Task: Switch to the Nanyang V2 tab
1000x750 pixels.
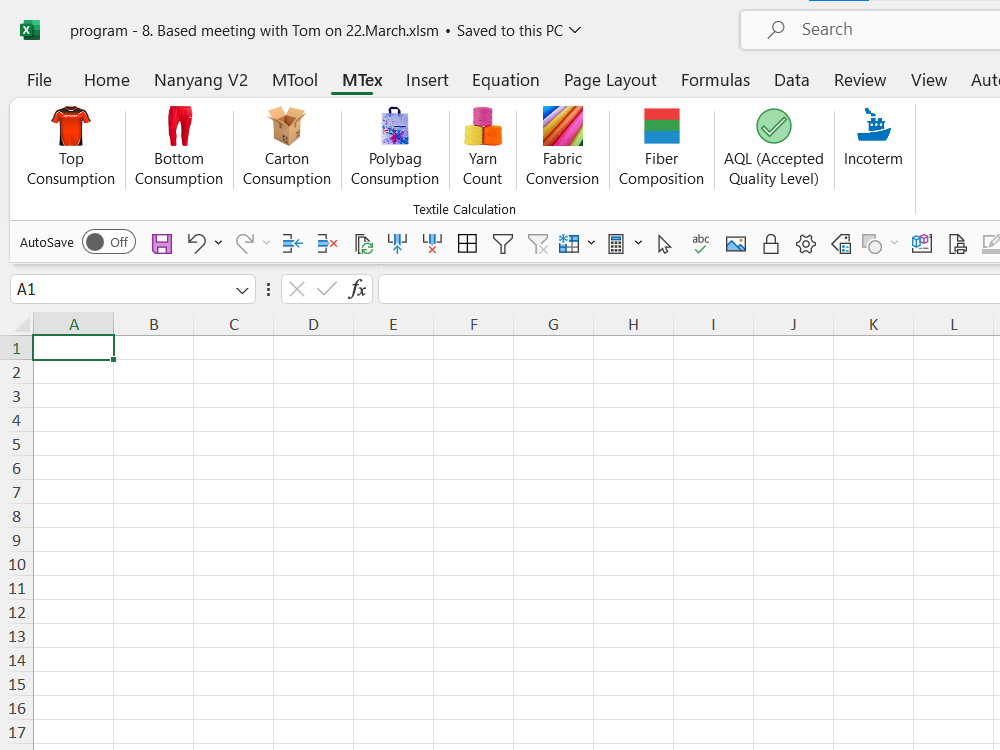Action: [201, 80]
